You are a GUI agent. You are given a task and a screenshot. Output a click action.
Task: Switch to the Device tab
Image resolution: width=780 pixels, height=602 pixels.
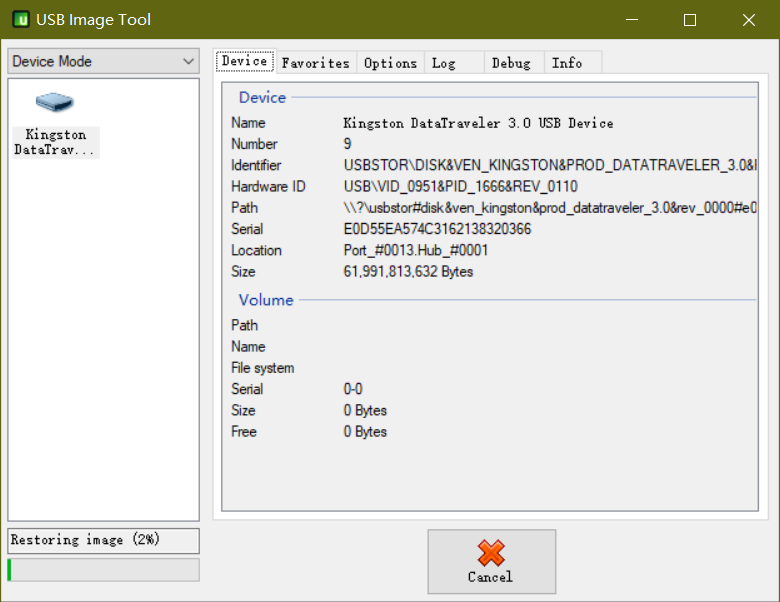coord(244,62)
